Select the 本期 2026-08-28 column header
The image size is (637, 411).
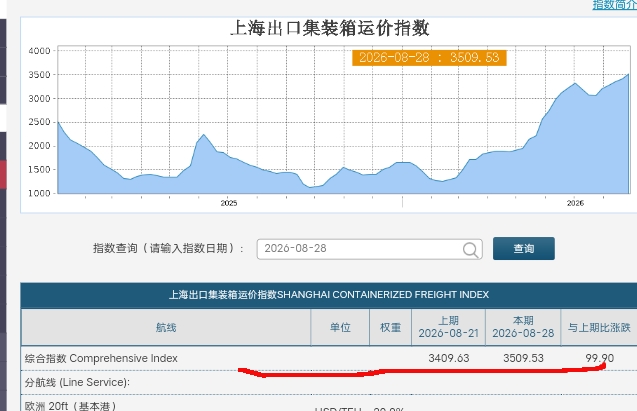click(523, 327)
